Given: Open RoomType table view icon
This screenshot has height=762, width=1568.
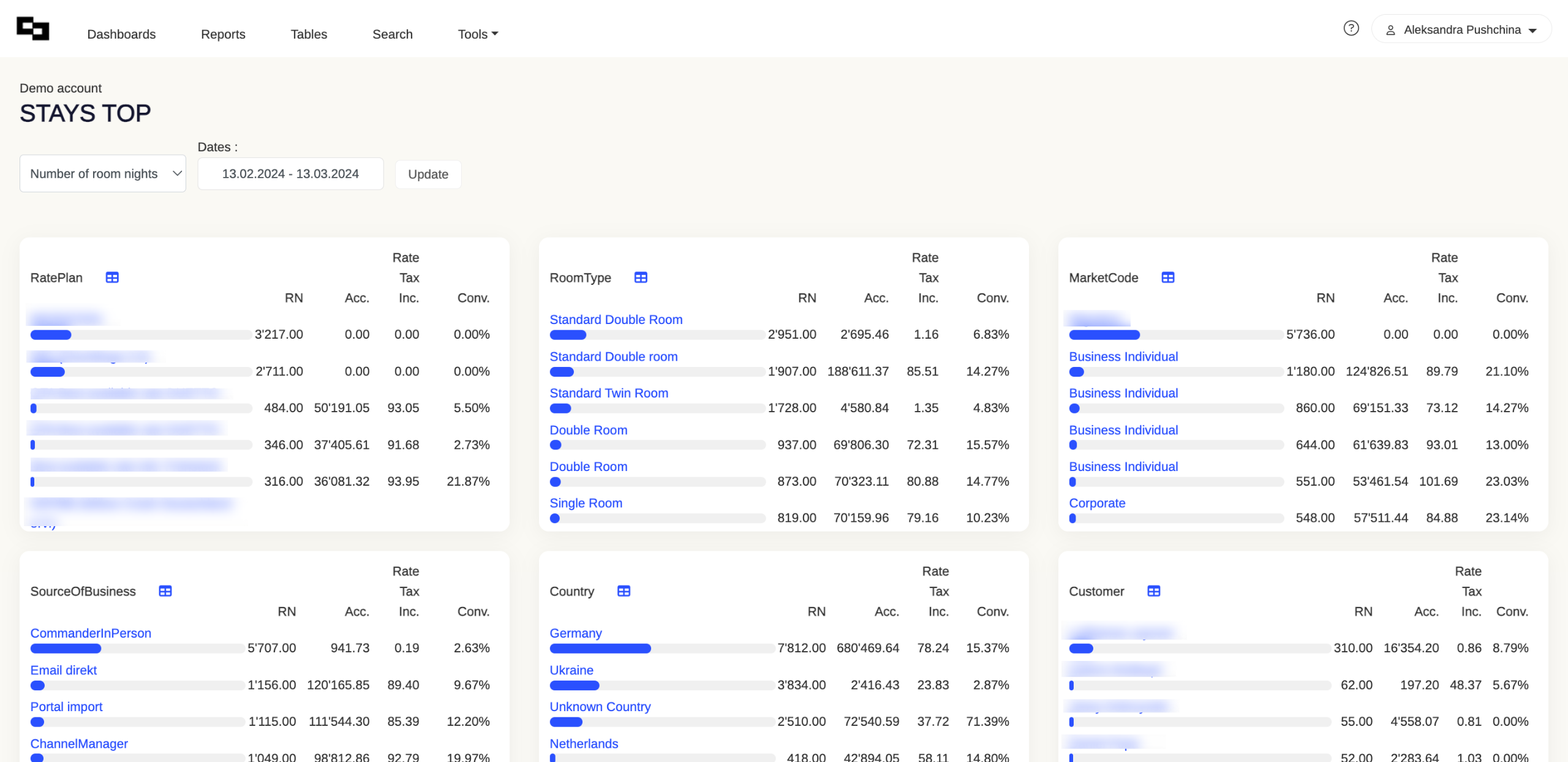Looking at the screenshot, I should pos(641,277).
